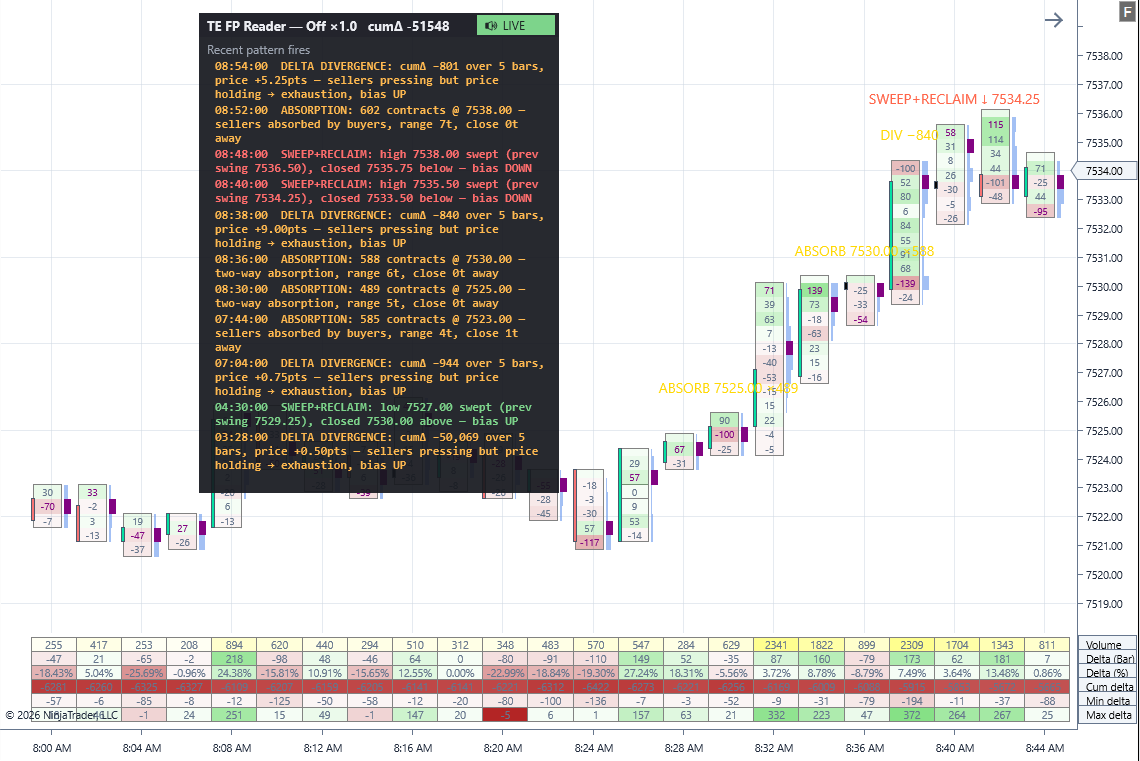Click the 8:20 AM time axis label
1140x761 pixels.
click(503, 748)
